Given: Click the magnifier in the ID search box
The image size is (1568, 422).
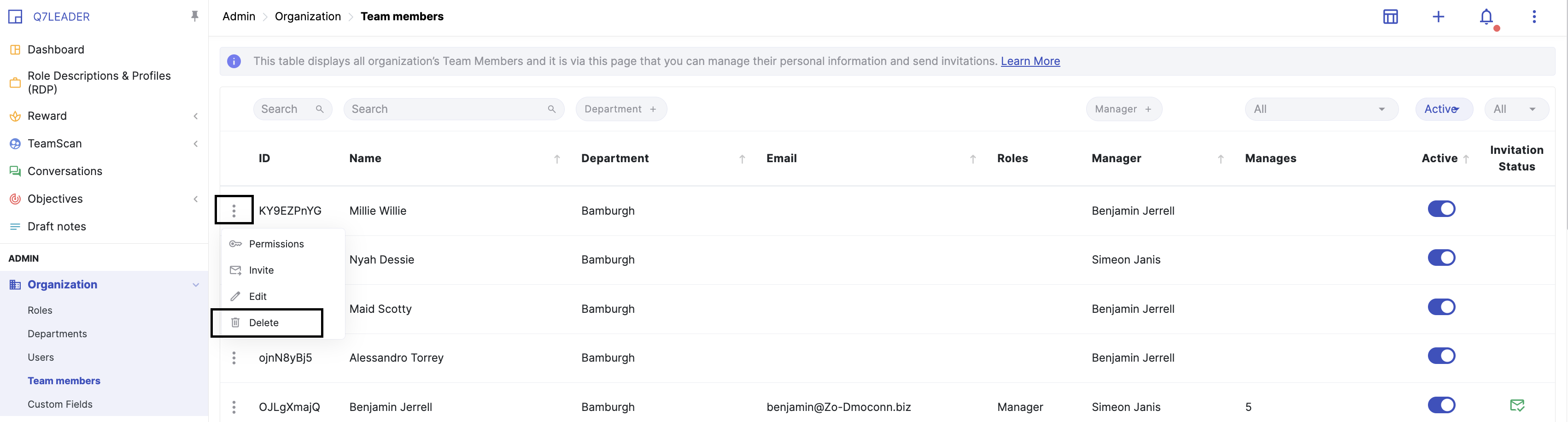Looking at the screenshot, I should point(320,109).
